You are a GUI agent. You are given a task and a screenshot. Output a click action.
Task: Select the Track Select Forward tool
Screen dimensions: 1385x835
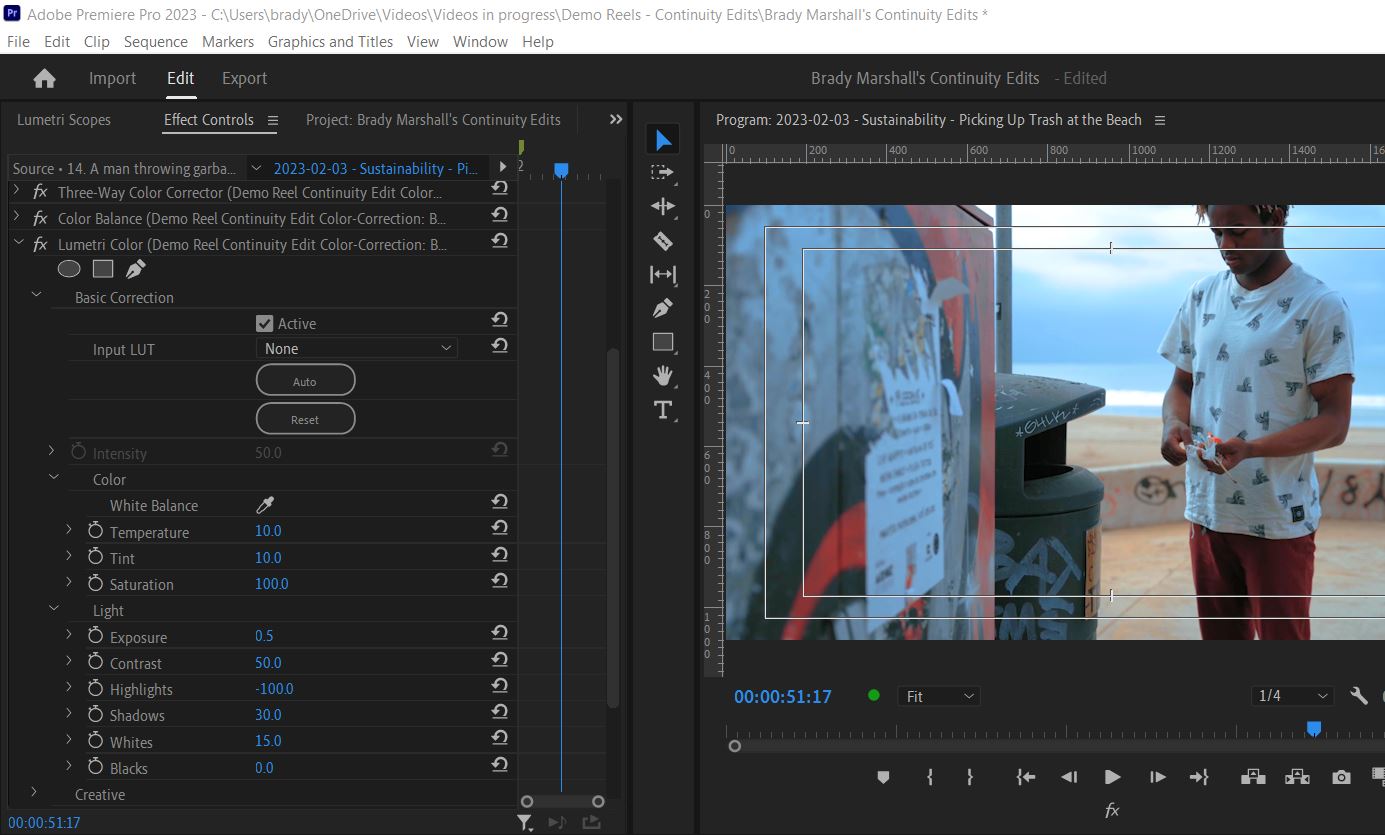tap(662, 172)
